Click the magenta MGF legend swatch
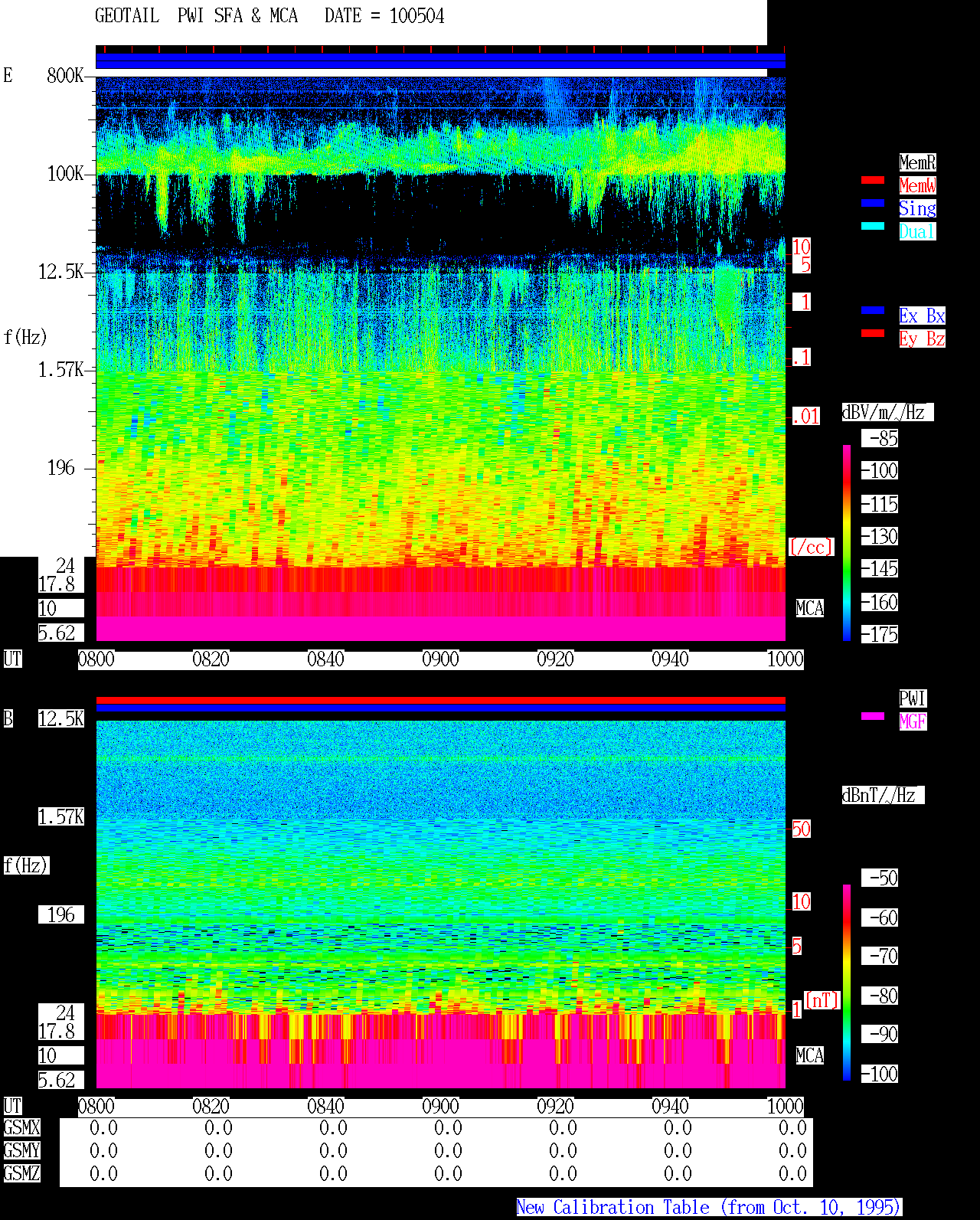This screenshot has height=1220, width=980. pyautogui.click(x=873, y=716)
